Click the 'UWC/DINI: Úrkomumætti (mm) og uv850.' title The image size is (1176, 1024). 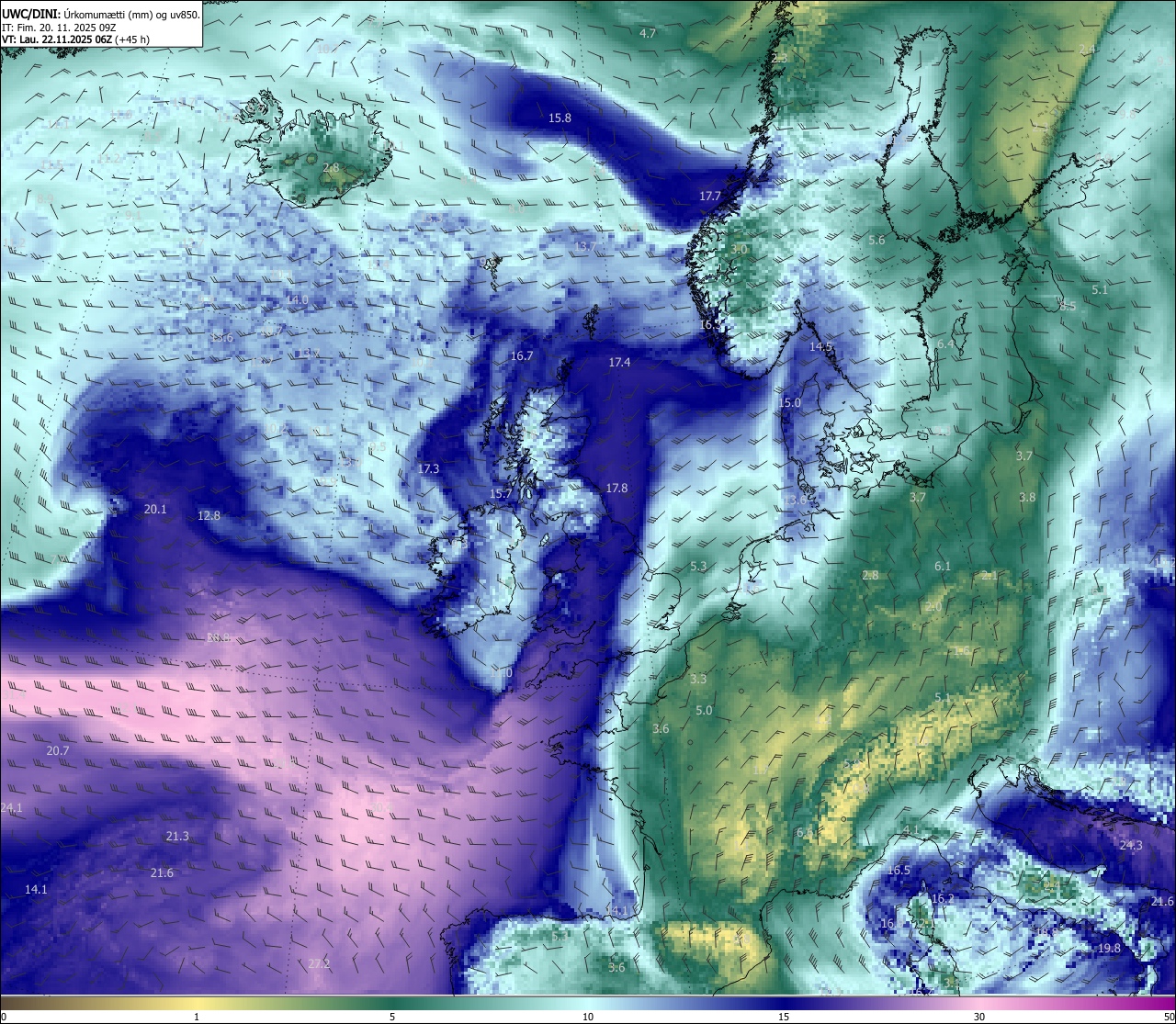(100, 14)
